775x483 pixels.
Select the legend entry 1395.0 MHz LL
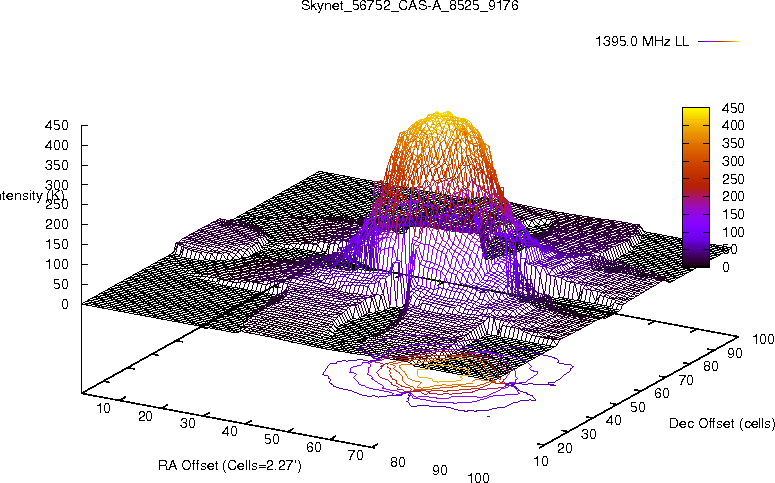[x=642, y=42]
